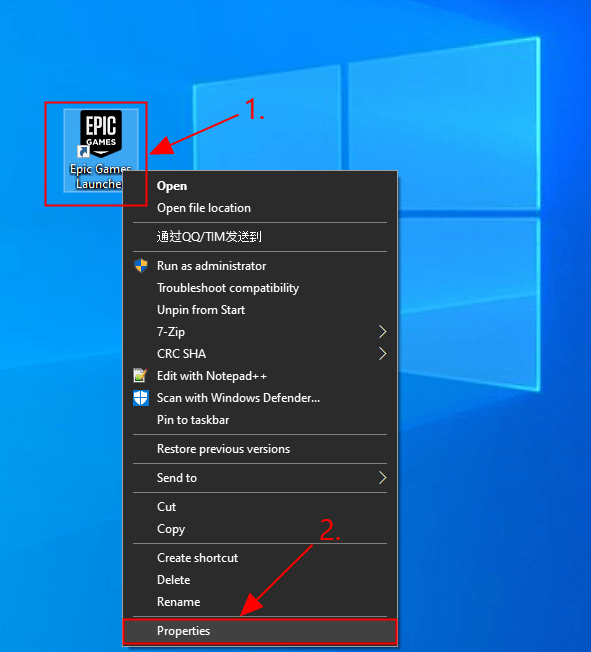The image size is (591, 652).
Task: Click the Windows Defender shield icon
Action: coord(141,398)
